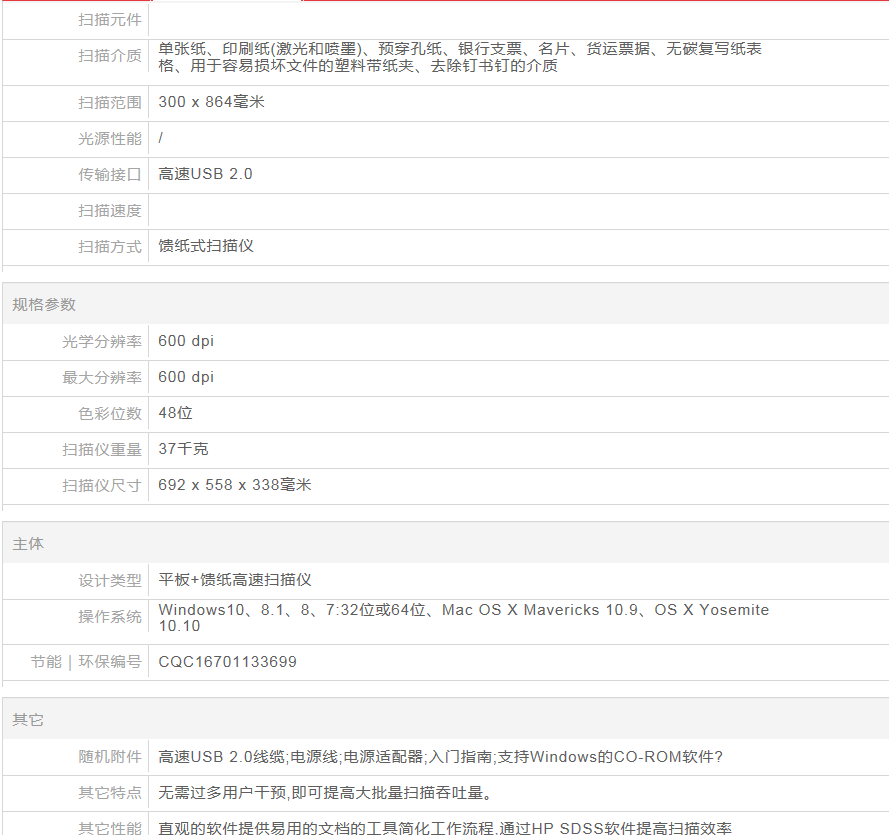
Task: Select the 600 dpi value beside 最大分辨率
Action: coord(186,377)
